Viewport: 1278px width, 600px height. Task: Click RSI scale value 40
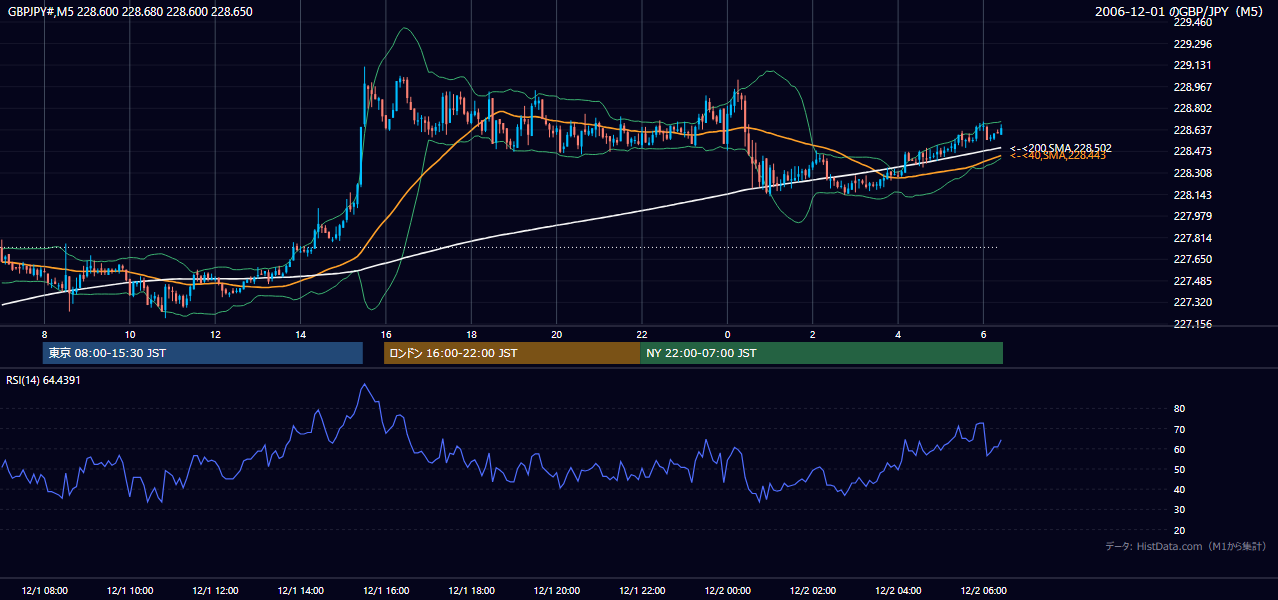[1179, 490]
